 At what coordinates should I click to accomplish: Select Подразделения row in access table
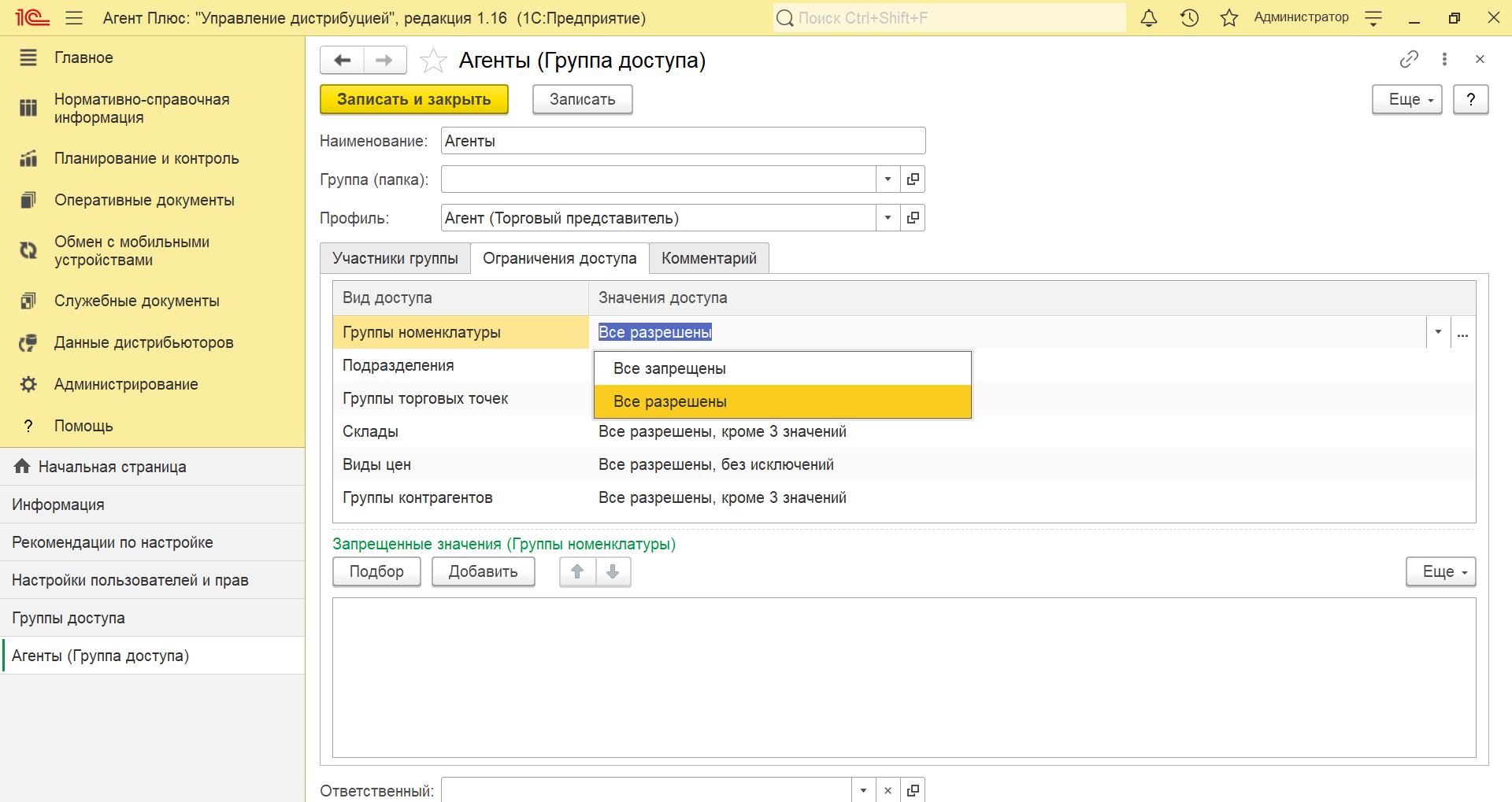coord(461,365)
